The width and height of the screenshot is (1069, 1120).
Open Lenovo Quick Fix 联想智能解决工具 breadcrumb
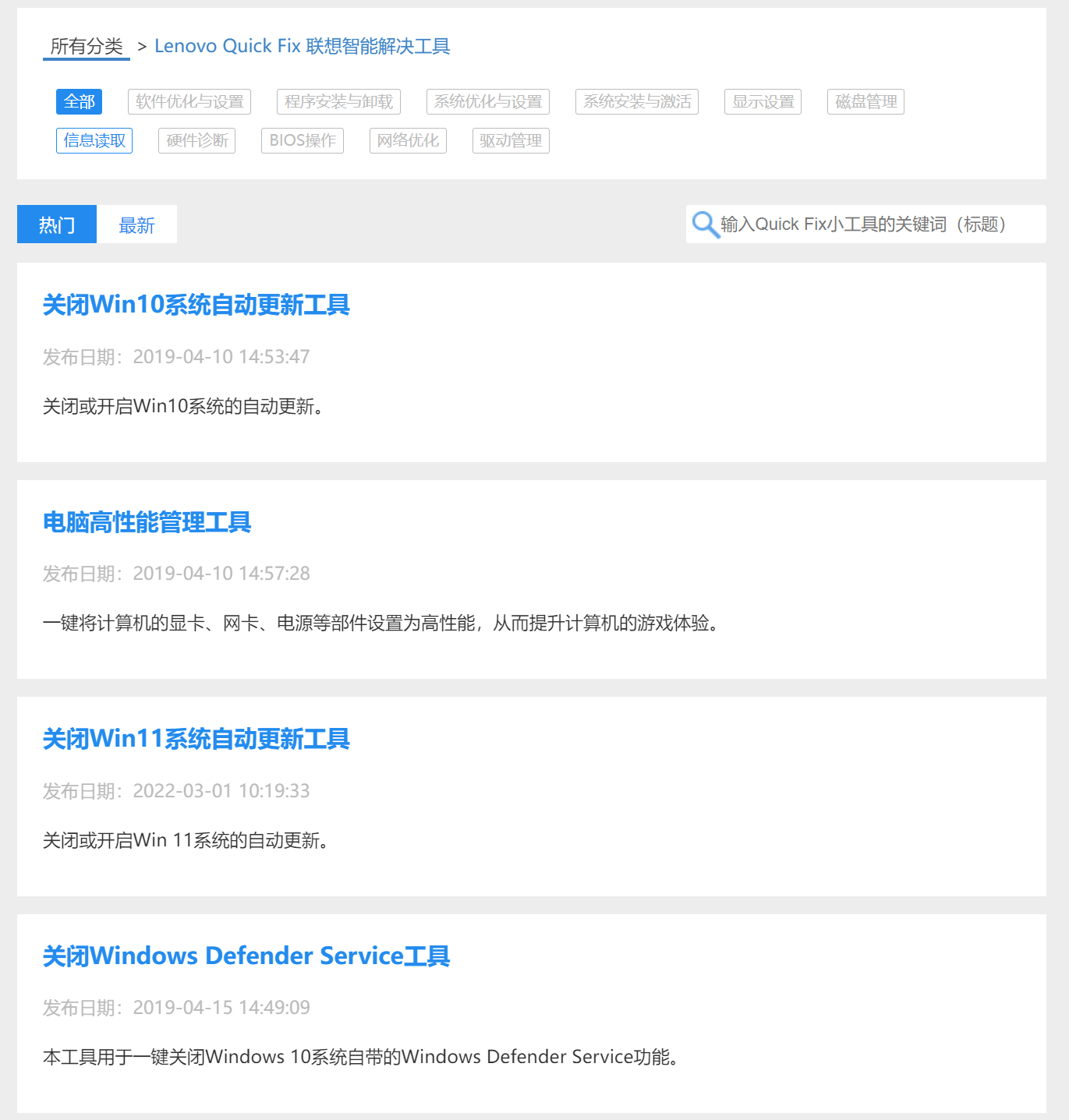tap(303, 46)
